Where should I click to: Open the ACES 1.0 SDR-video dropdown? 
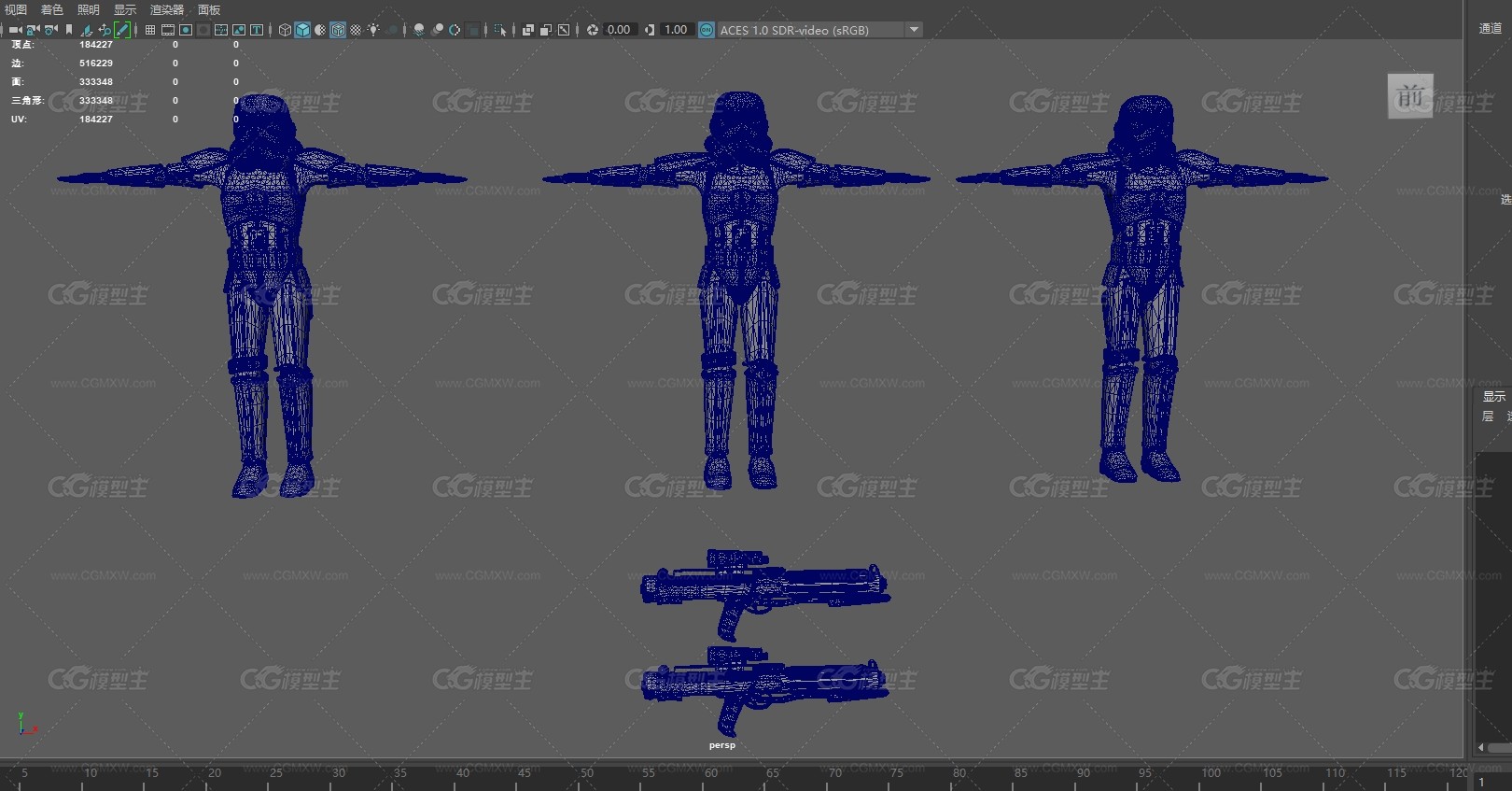(x=819, y=30)
